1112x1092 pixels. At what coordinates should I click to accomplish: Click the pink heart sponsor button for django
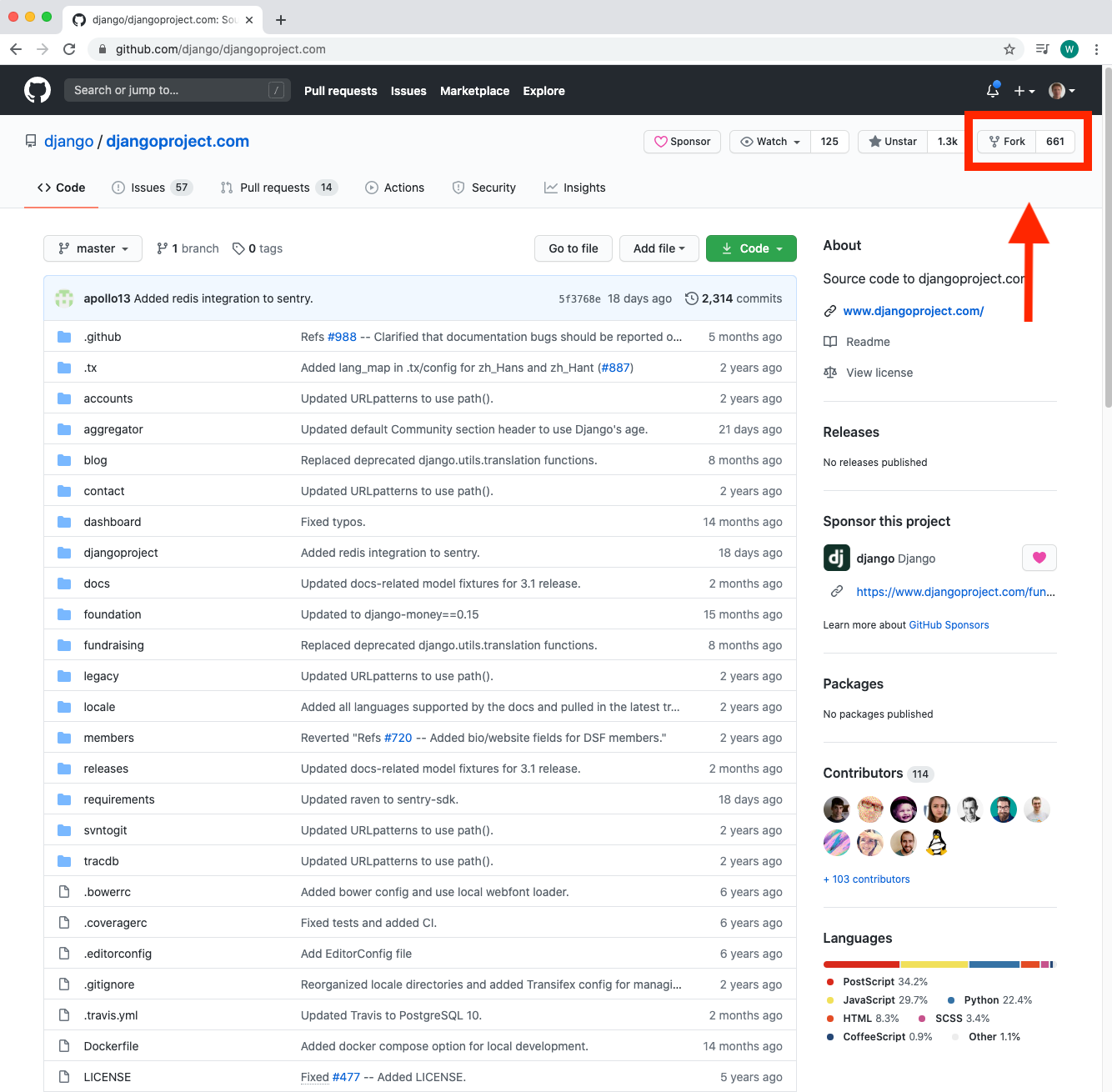pyautogui.click(x=1039, y=558)
